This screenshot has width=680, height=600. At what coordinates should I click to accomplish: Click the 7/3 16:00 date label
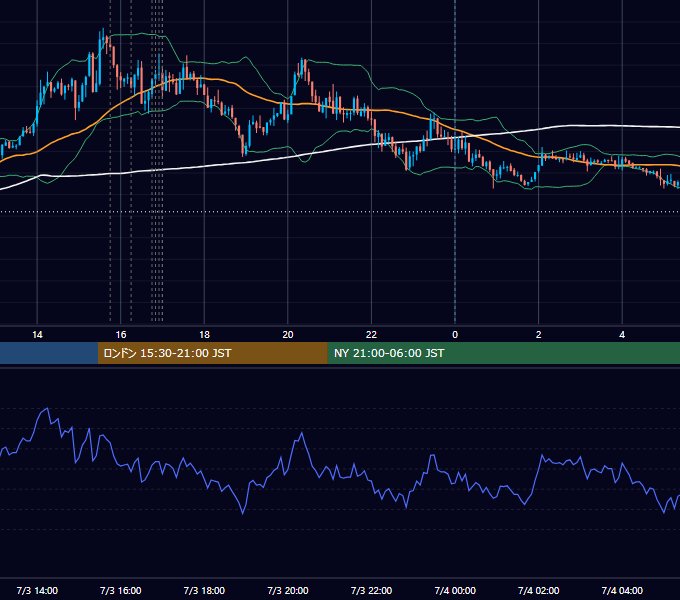[x=121, y=590]
